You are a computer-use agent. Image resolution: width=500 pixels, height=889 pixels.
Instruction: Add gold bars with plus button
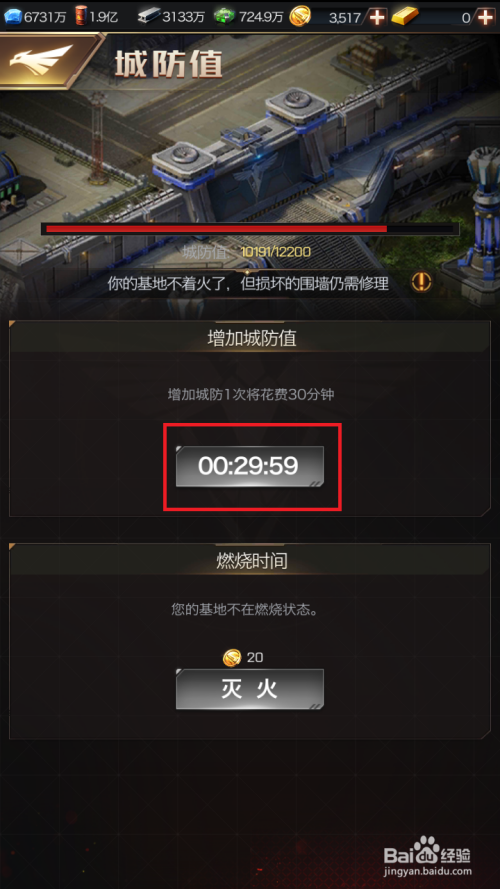coord(485,17)
